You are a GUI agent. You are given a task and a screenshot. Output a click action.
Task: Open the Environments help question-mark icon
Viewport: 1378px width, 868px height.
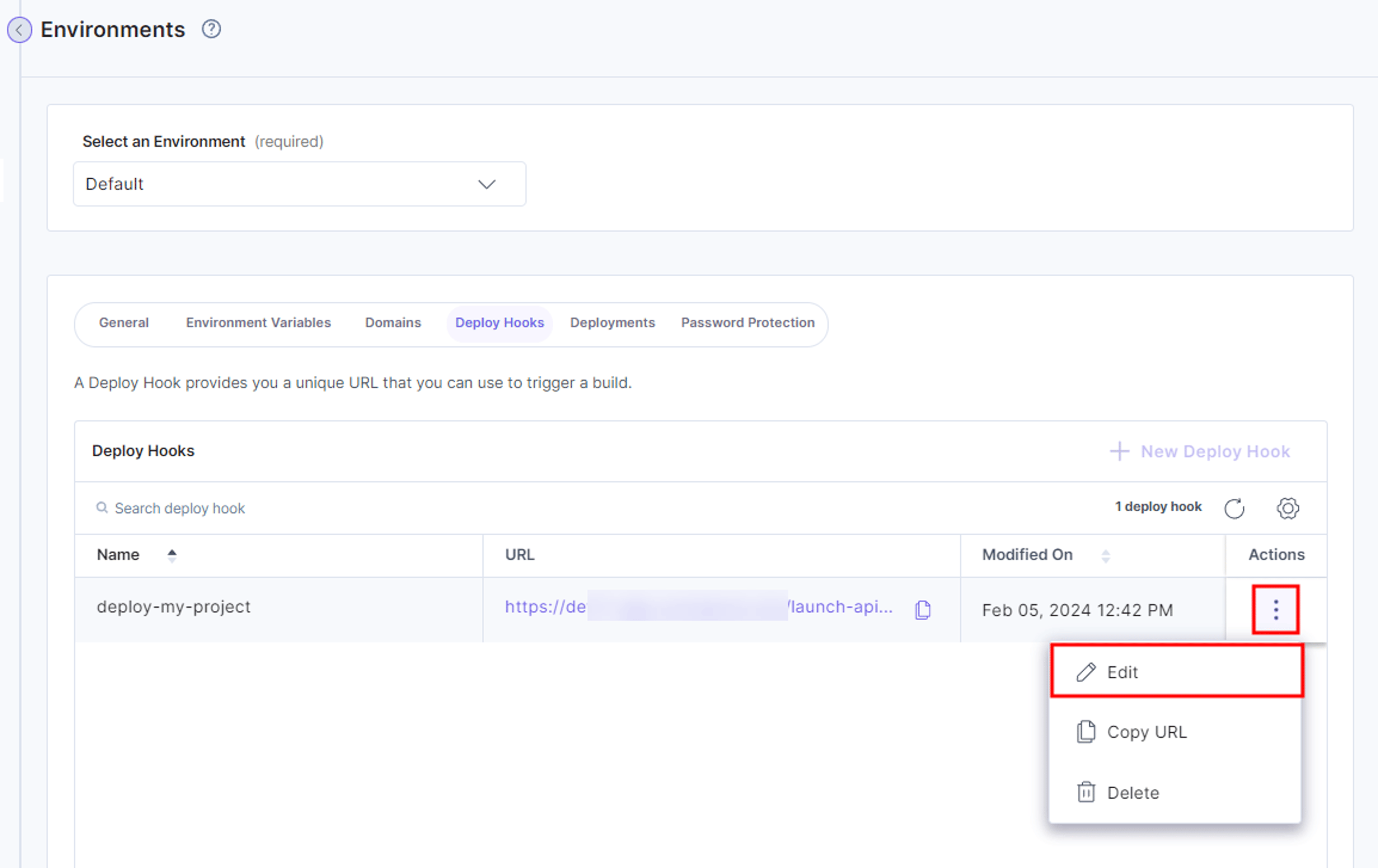point(211,29)
